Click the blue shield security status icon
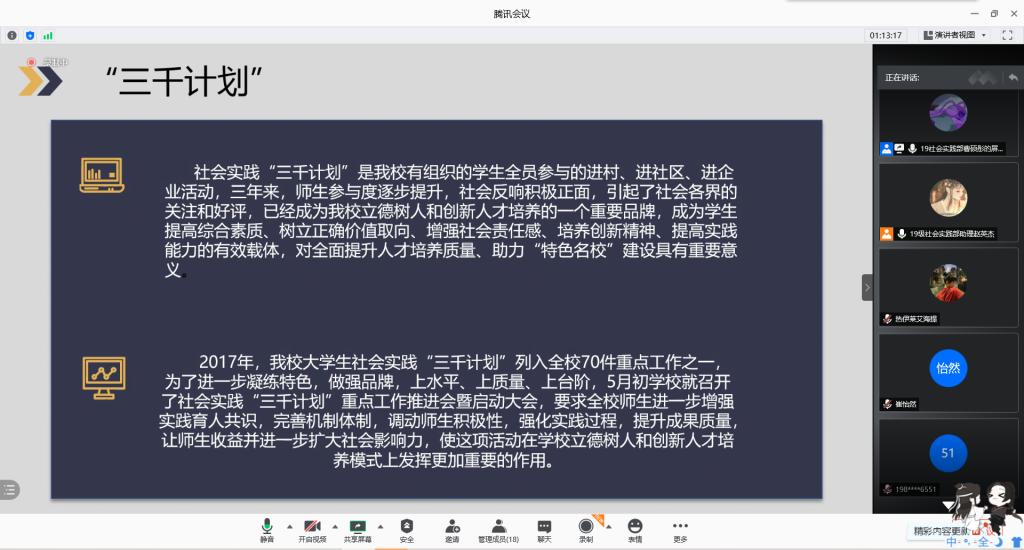1024x550 pixels. pos(30,35)
